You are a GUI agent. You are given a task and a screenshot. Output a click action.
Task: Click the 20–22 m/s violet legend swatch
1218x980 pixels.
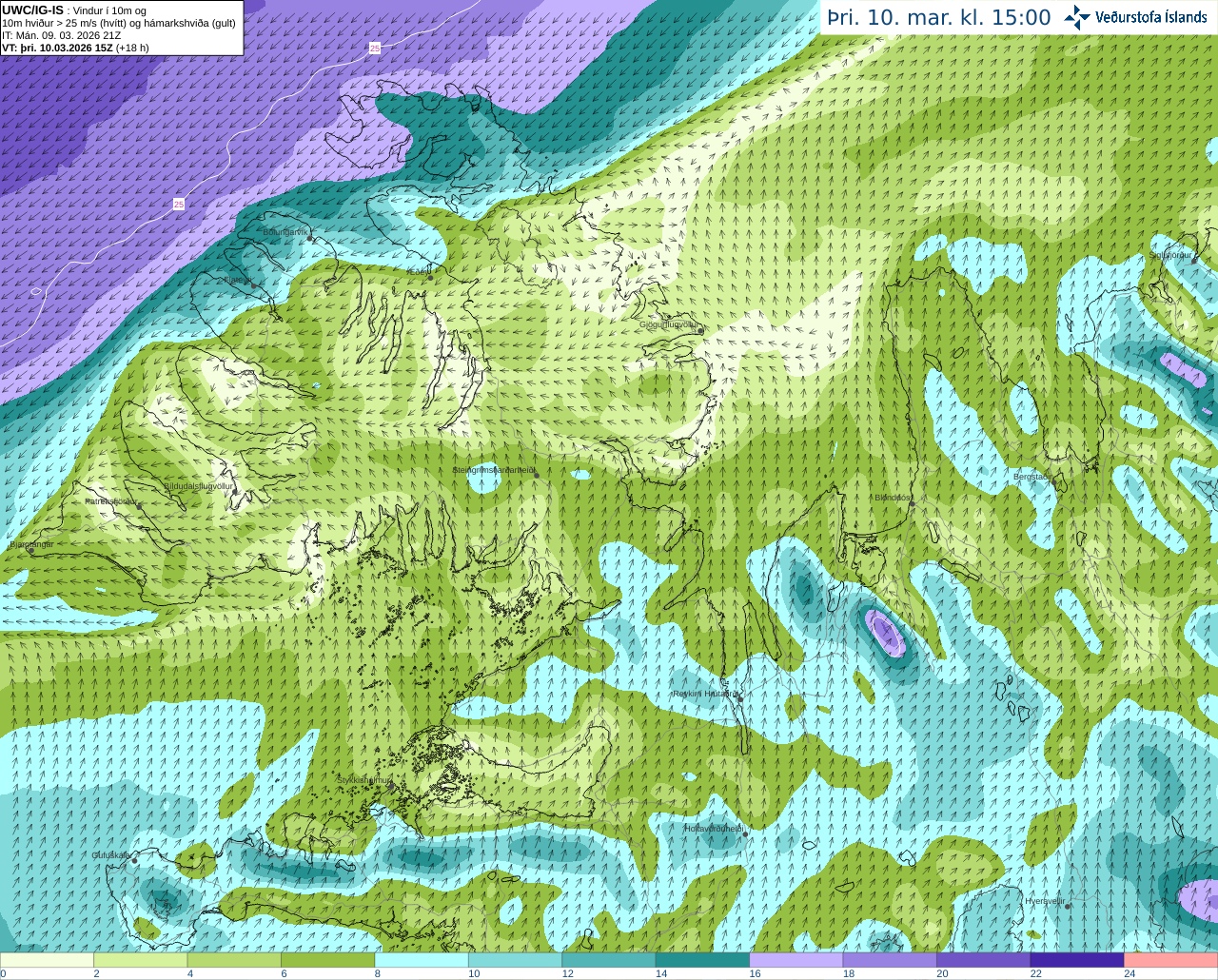coord(984,960)
